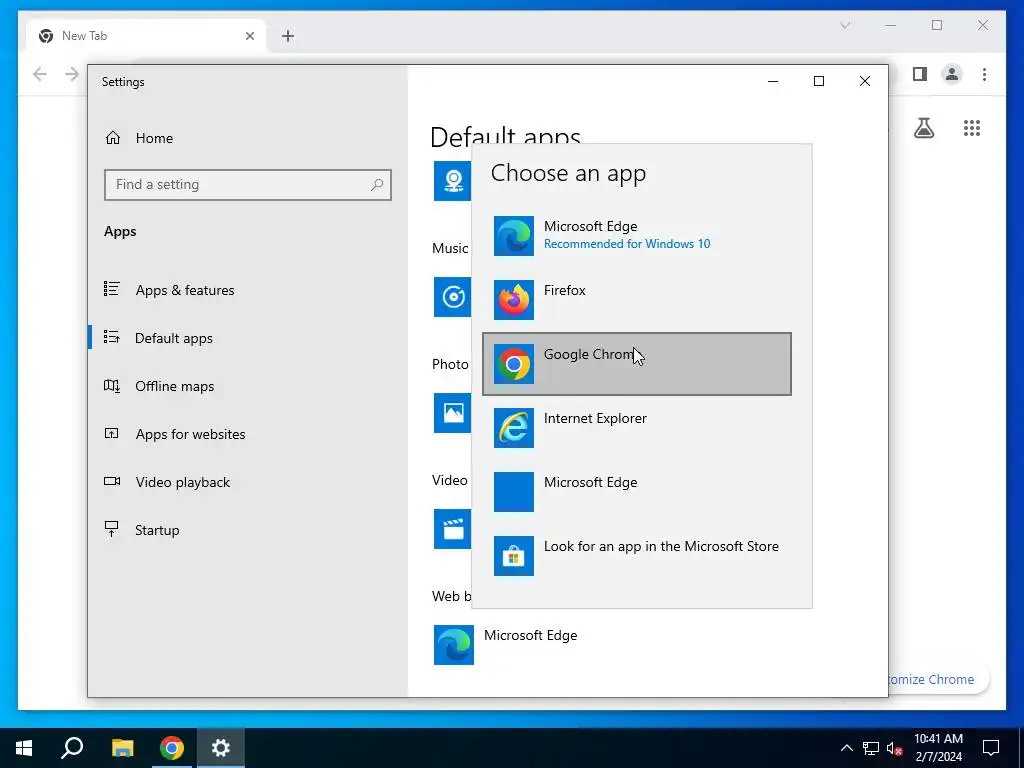Minimize the Settings window

(773, 81)
